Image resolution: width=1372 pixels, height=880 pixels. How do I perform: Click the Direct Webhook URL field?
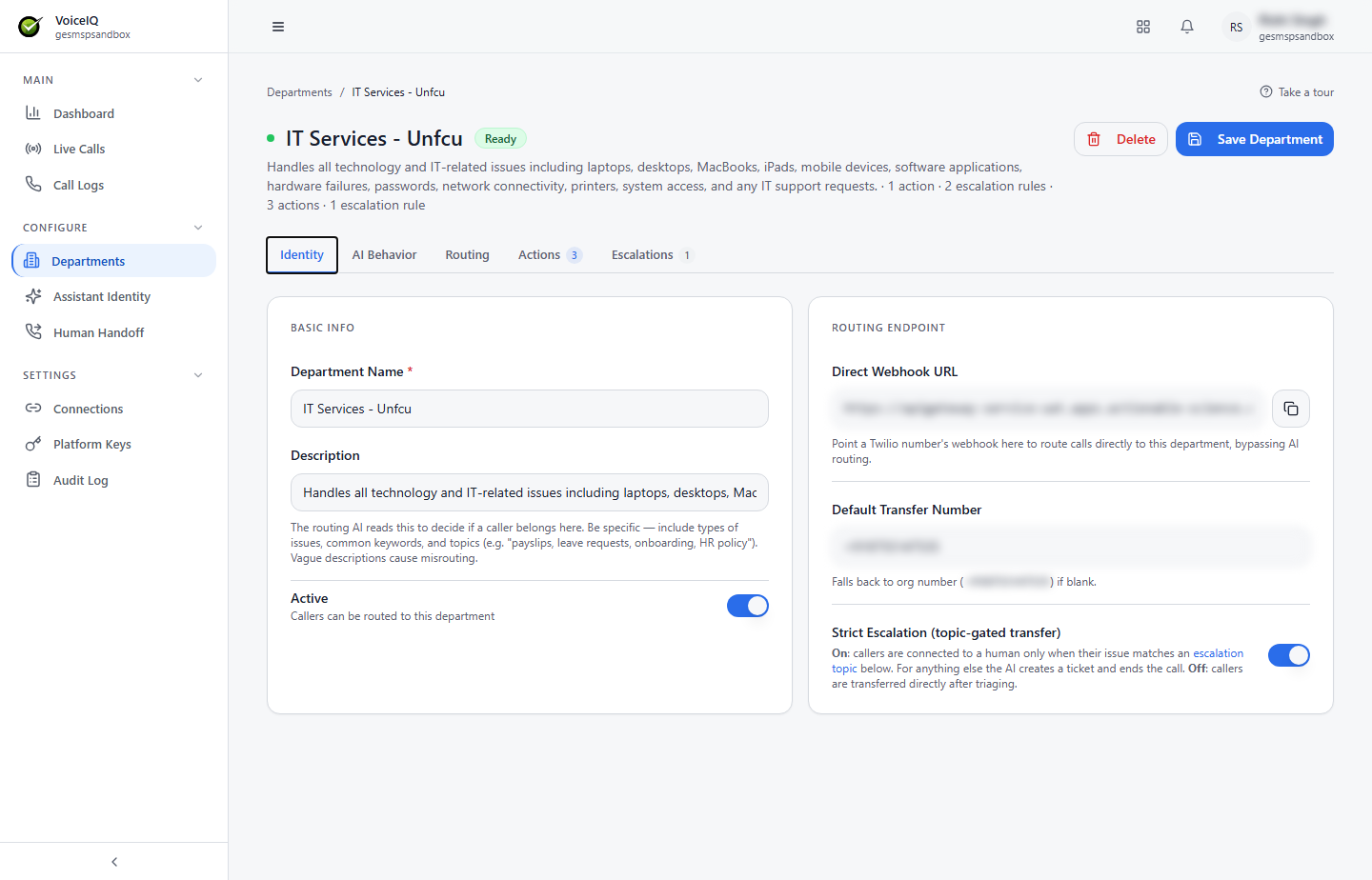pyautogui.click(x=1047, y=409)
